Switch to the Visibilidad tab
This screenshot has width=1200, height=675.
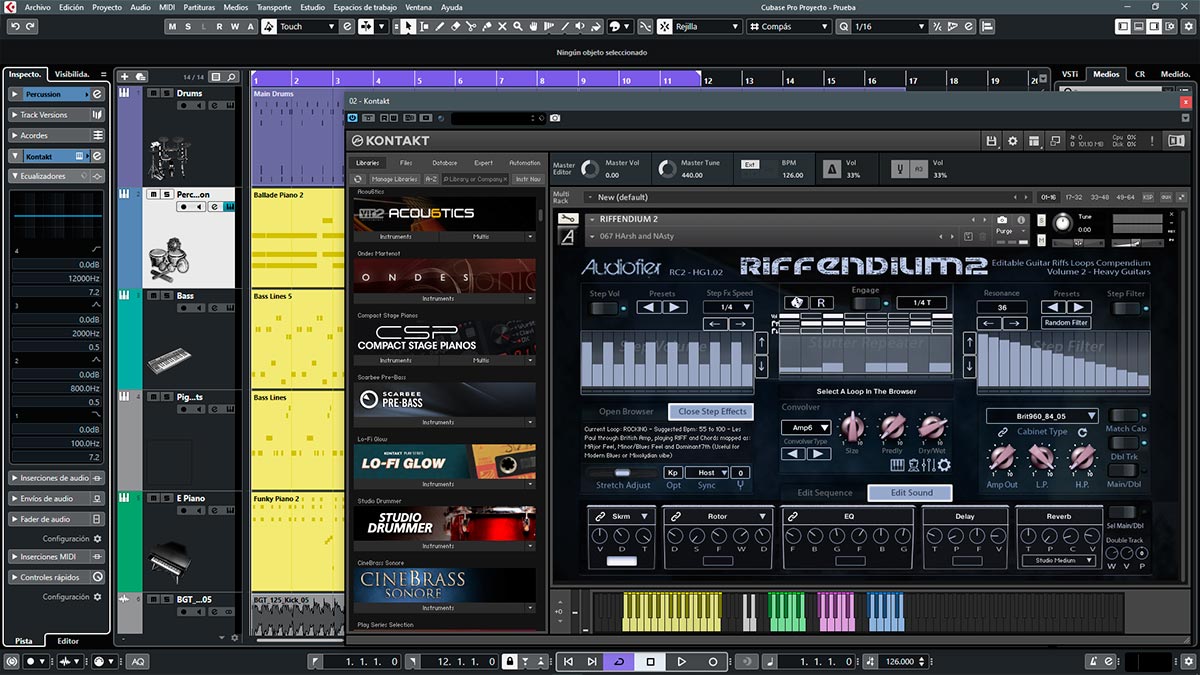tap(73, 74)
